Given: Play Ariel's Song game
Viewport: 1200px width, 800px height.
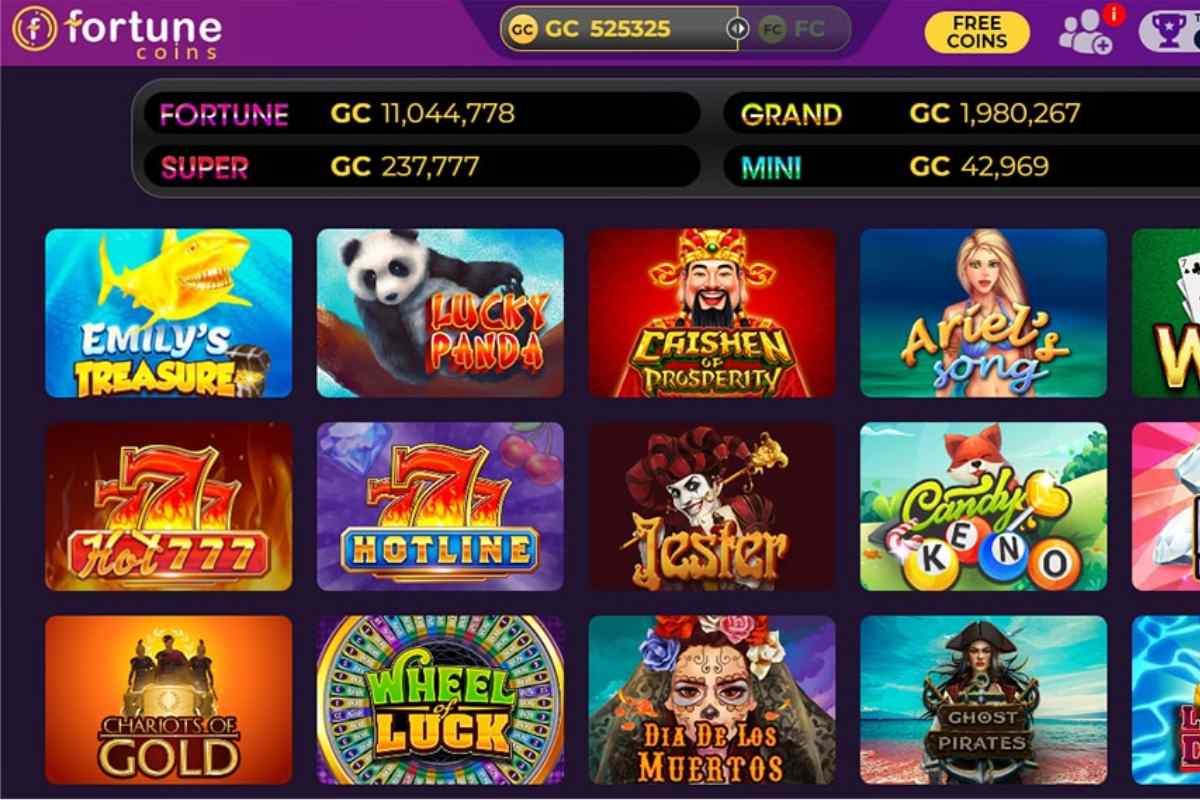Looking at the screenshot, I should pos(984,313).
